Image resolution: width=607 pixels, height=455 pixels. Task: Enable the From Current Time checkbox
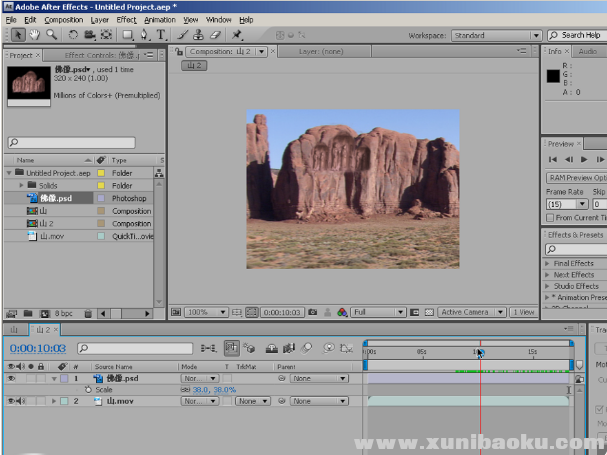[x=551, y=217]
